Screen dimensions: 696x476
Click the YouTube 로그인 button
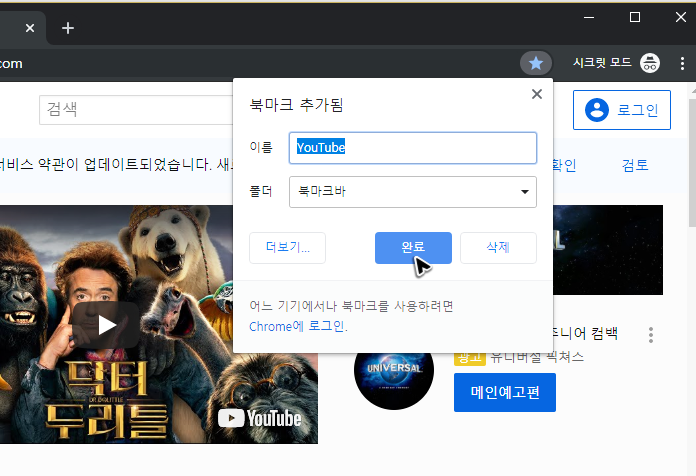click(x=621, y=110)
